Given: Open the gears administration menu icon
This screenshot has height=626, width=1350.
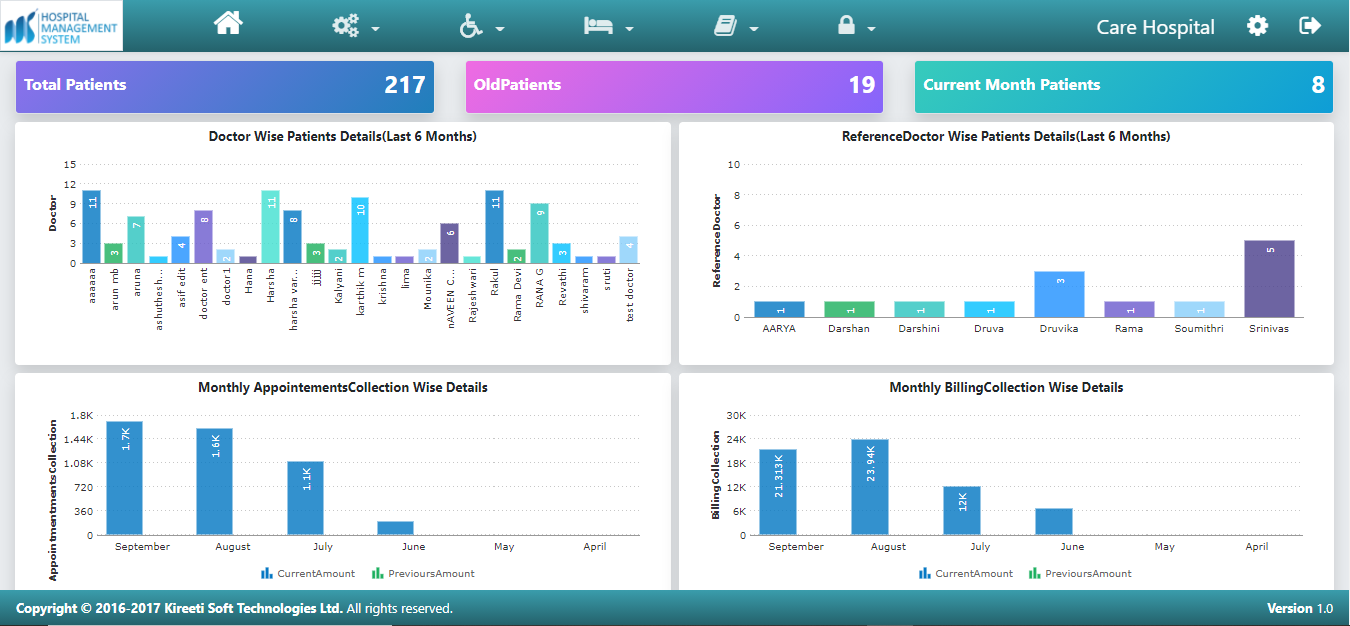Looking at the screenshot, I should pyautogui.click(x=346, y=26).
